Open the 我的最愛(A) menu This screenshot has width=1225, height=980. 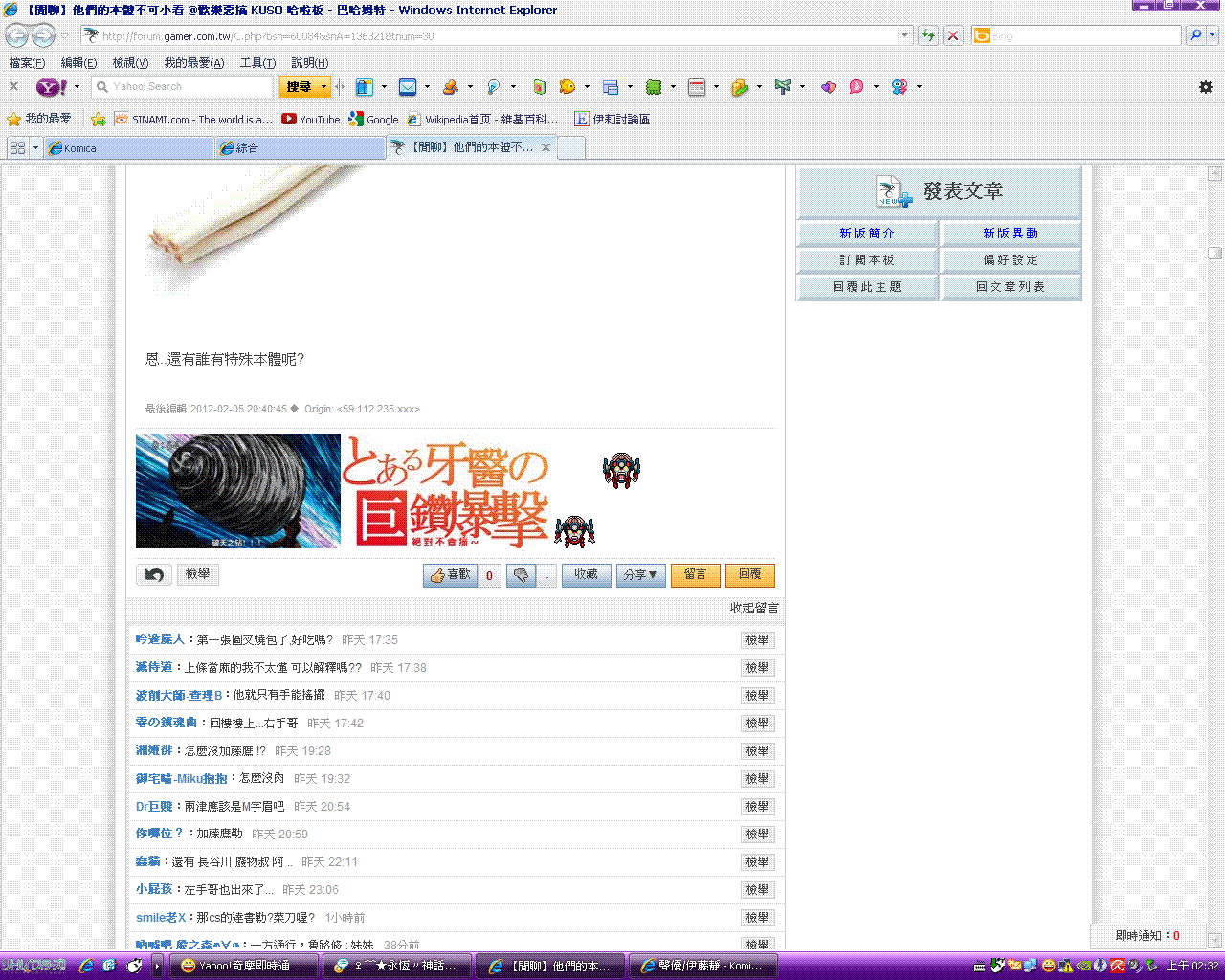pos(194,63)
